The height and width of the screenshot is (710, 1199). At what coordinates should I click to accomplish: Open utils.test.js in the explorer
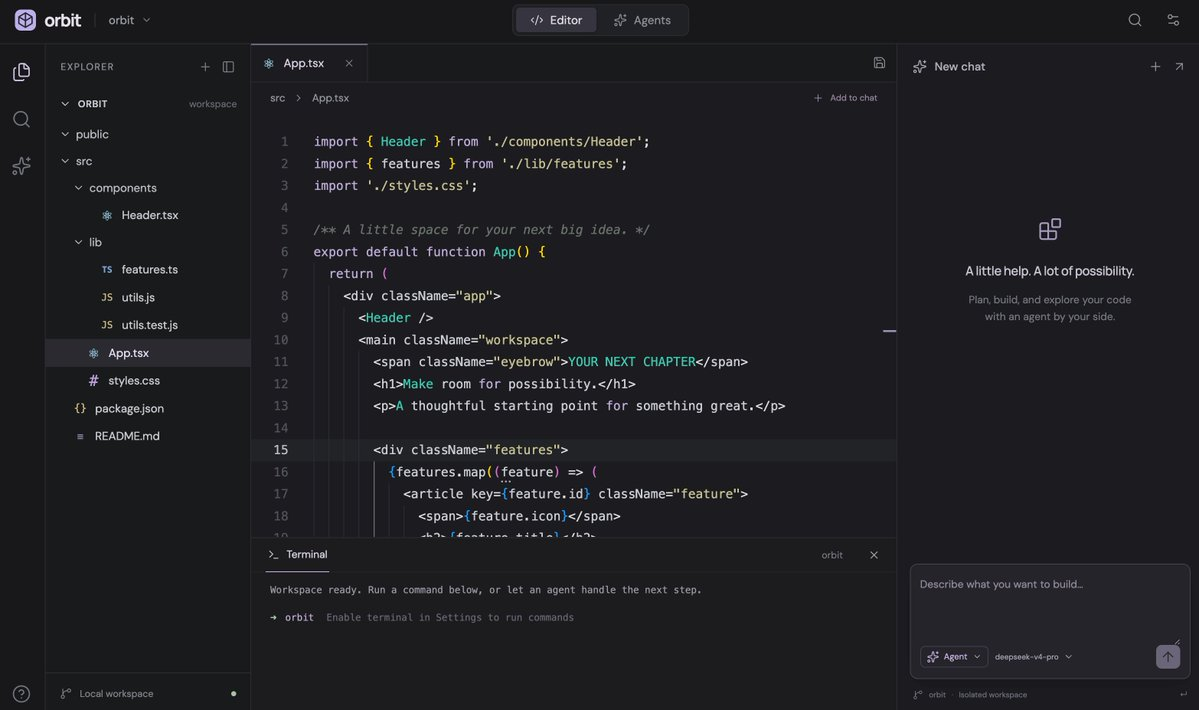(148, 325)
